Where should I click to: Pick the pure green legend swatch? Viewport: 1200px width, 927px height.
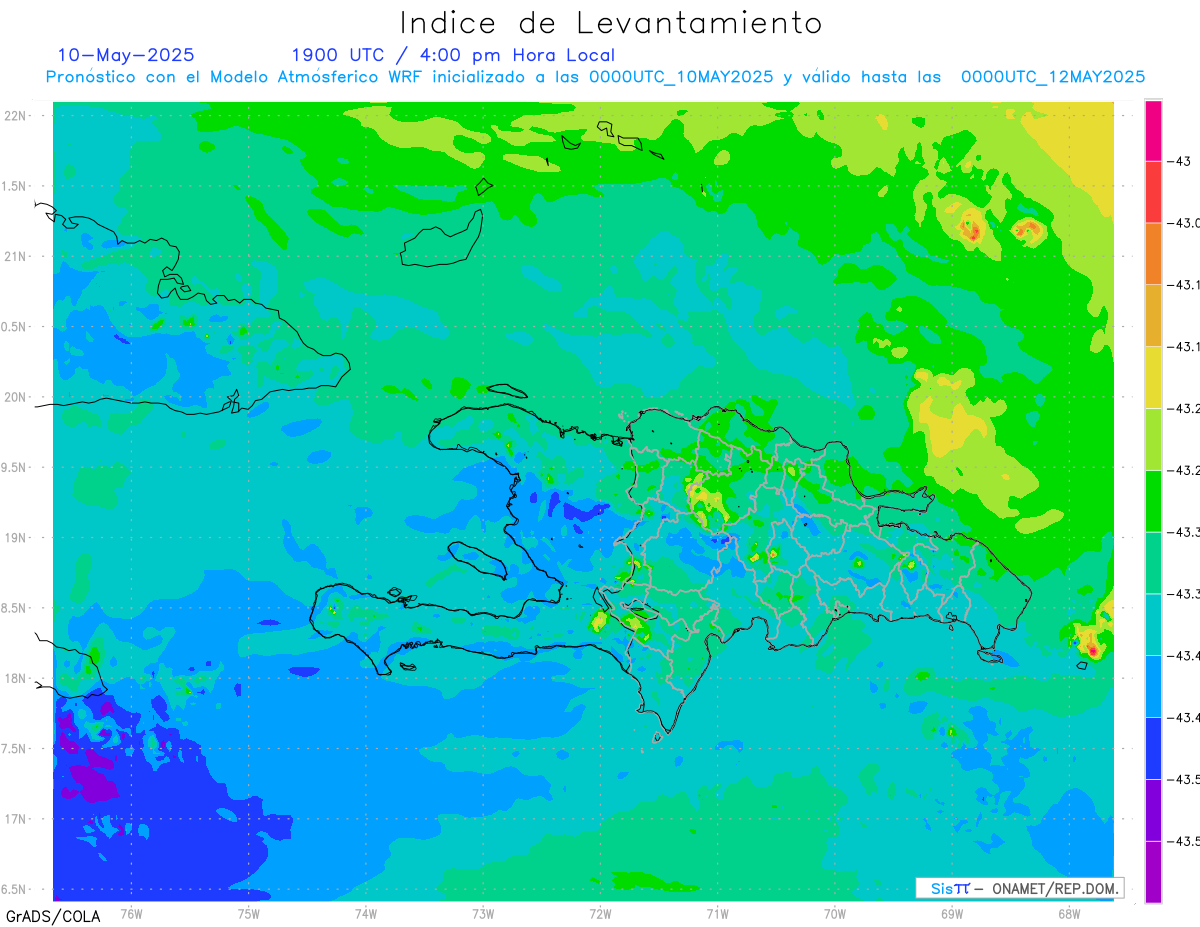click(x=1153, y=501)
